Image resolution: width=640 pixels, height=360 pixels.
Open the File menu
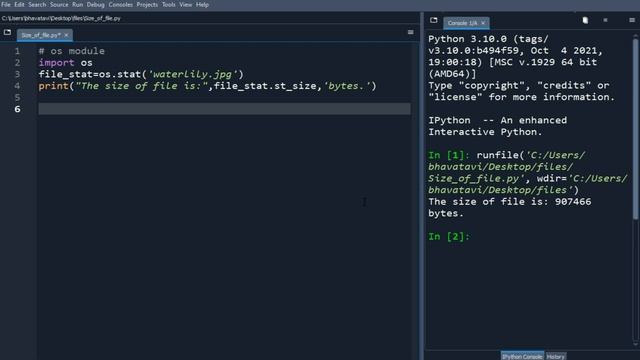click(x=6, y=5)
